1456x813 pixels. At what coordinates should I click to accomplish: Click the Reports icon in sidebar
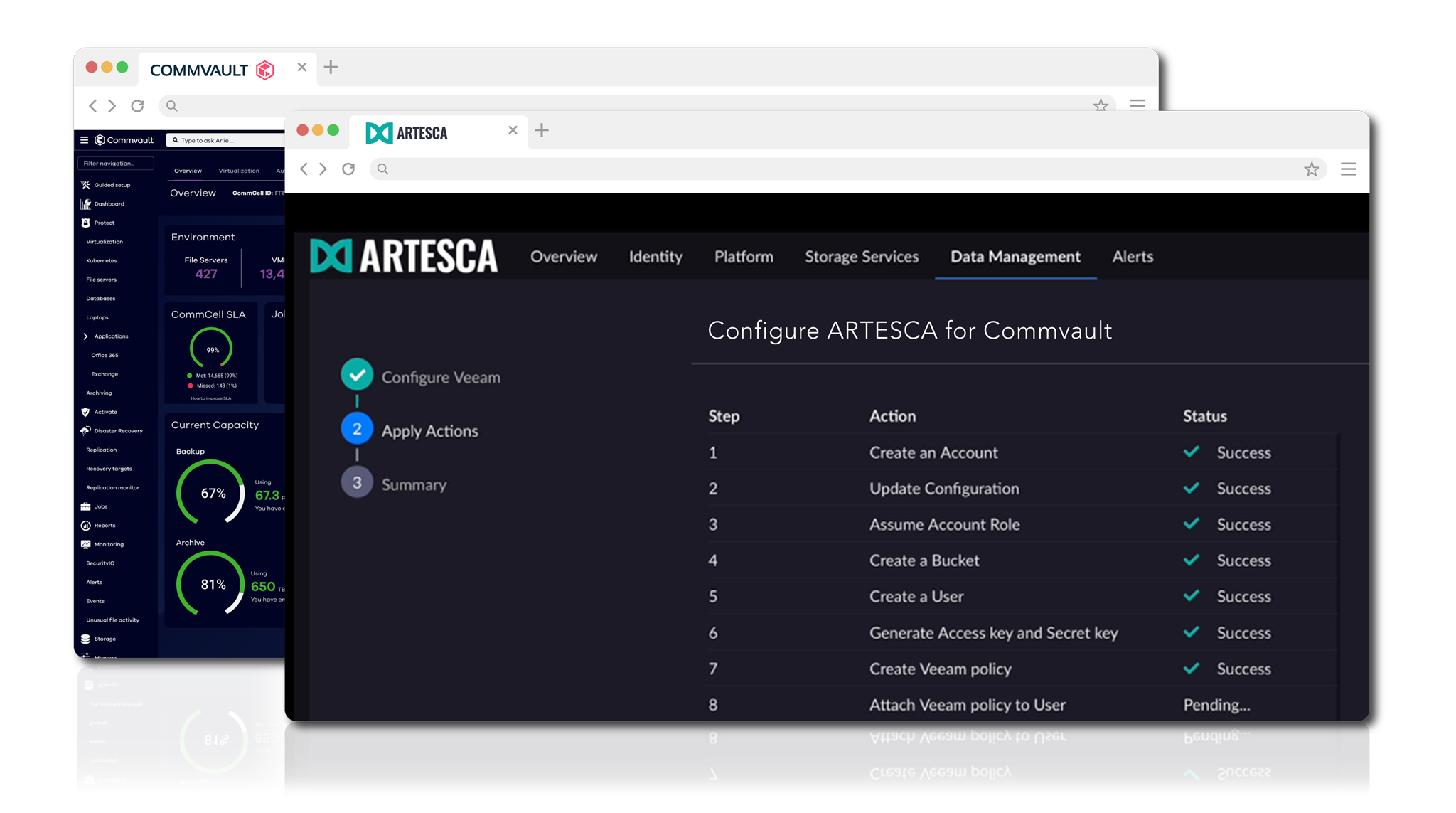pyautogui.click(x=86, y=526)
